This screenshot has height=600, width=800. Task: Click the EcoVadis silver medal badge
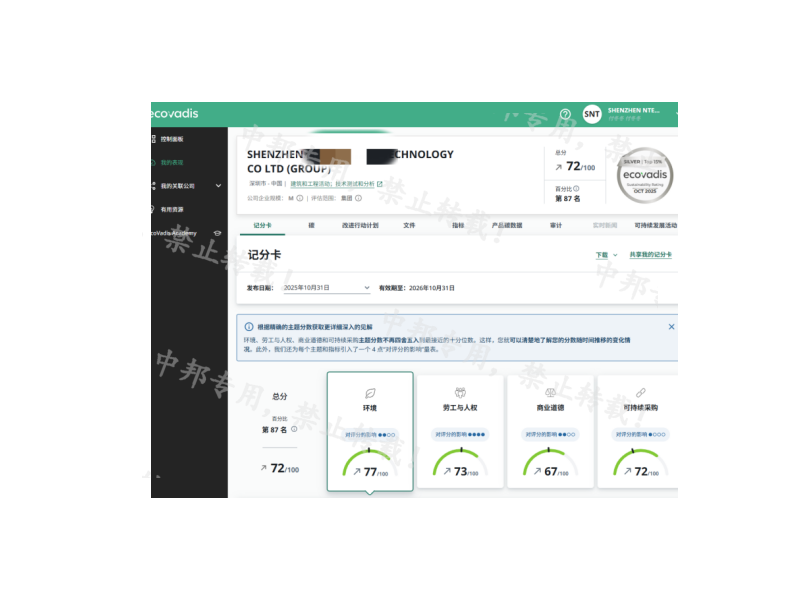click(x=647, y=176)
